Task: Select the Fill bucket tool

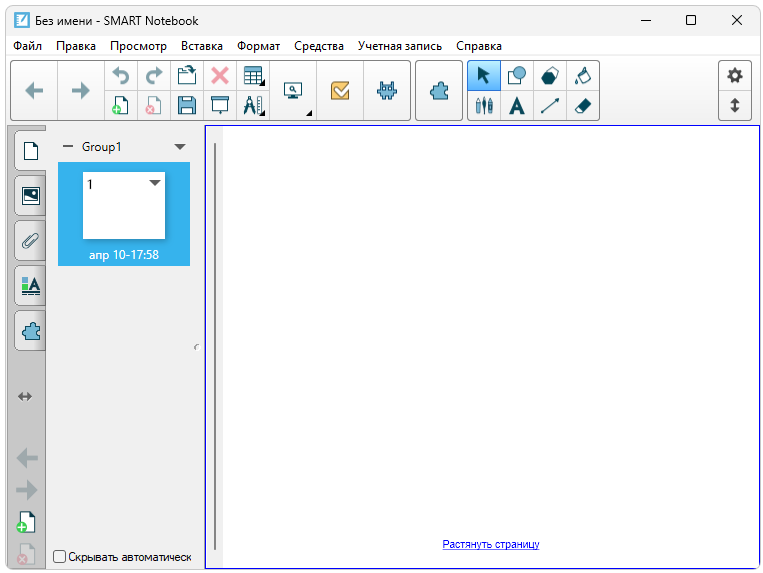Action: coord(583,76)
